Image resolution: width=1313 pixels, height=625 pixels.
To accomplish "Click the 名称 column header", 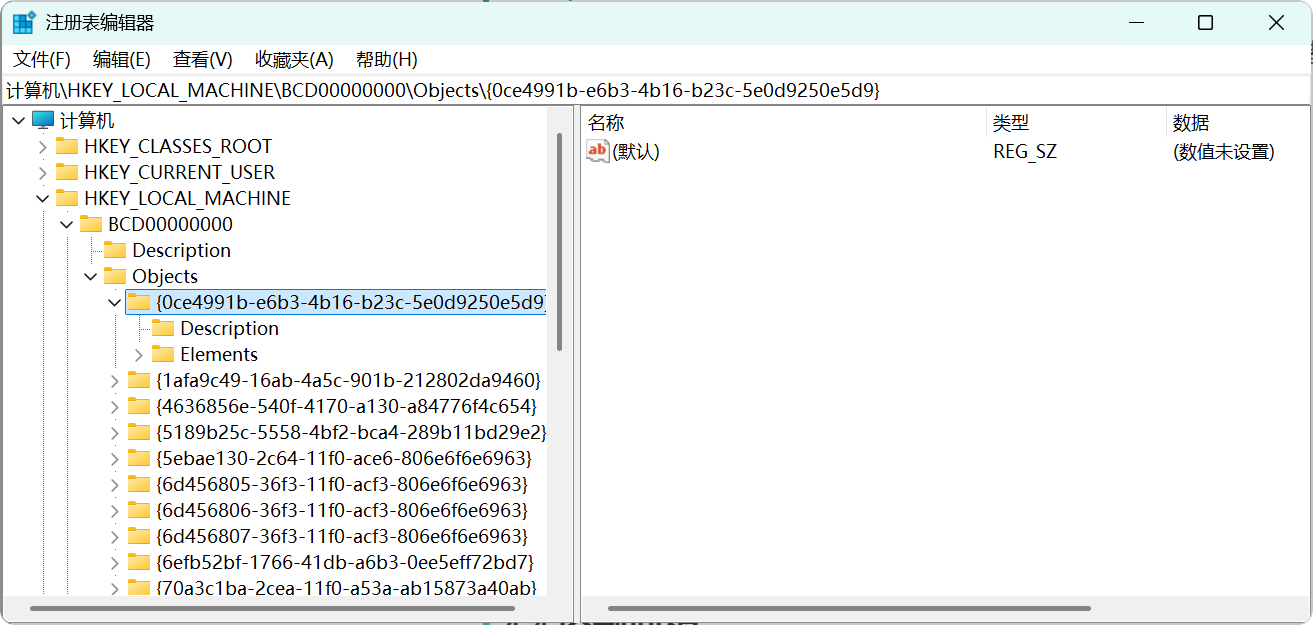I will pyautogui.click(x=606, y=123).
